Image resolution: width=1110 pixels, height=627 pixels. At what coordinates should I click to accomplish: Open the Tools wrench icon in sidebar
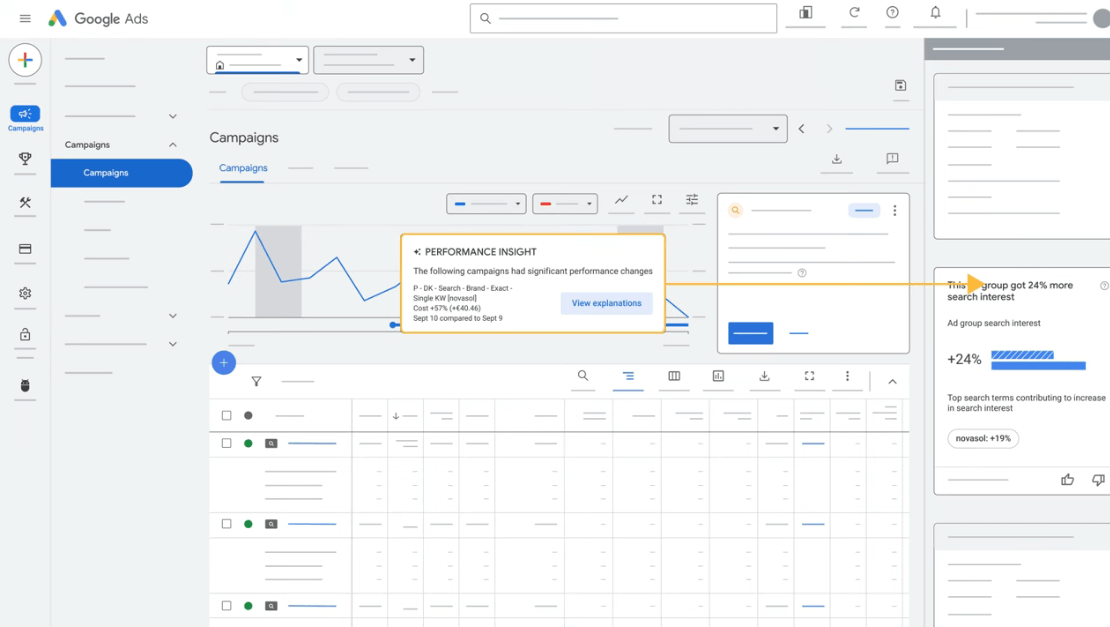coord(25,203)
